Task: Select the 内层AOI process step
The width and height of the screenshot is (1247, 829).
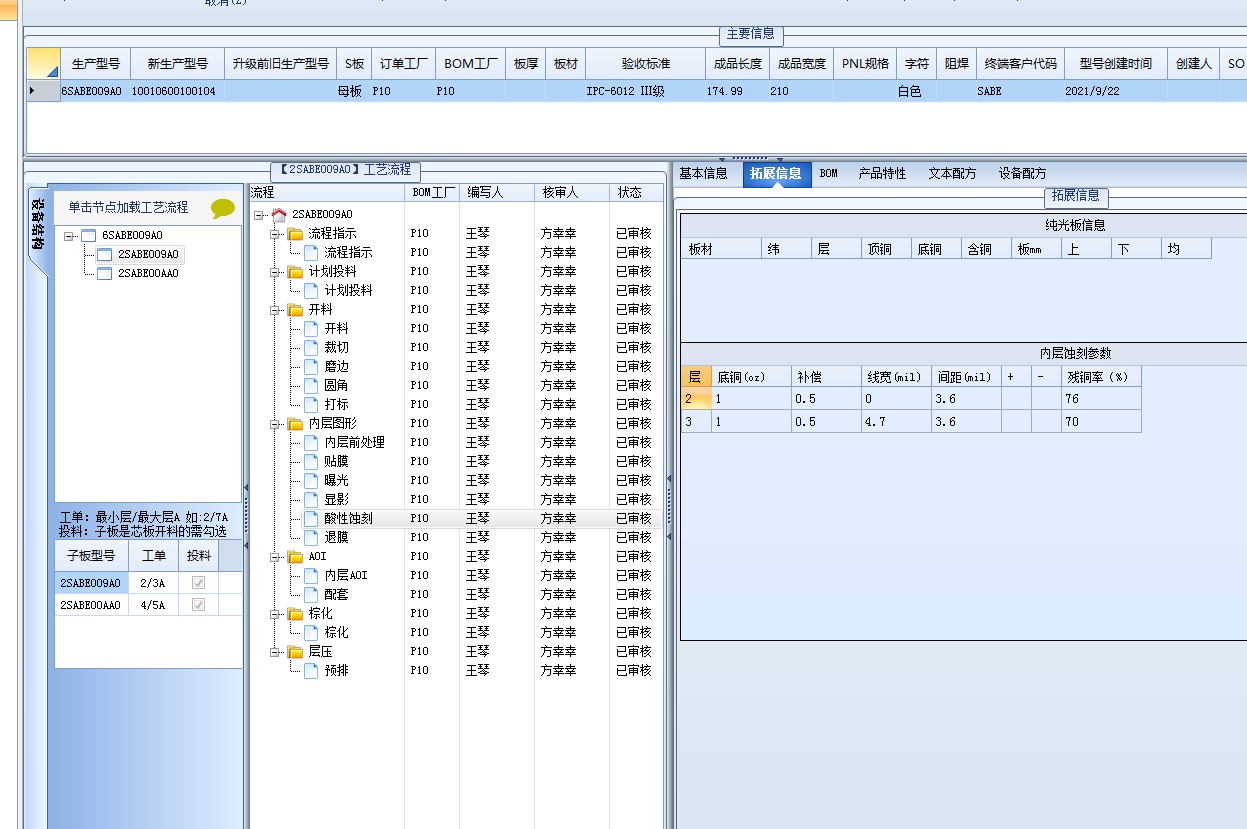Action: [346, 575]
